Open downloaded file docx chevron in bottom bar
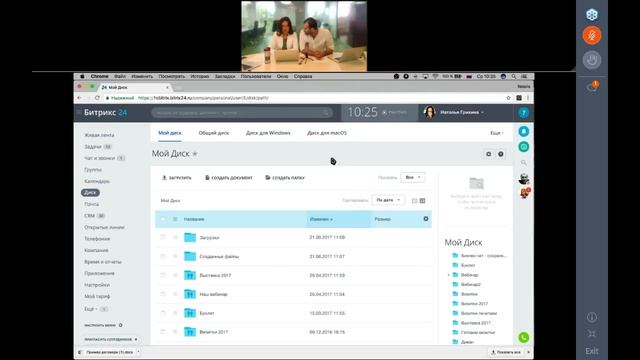This screenshot has width=640, height=360. (x=138, y=352)
